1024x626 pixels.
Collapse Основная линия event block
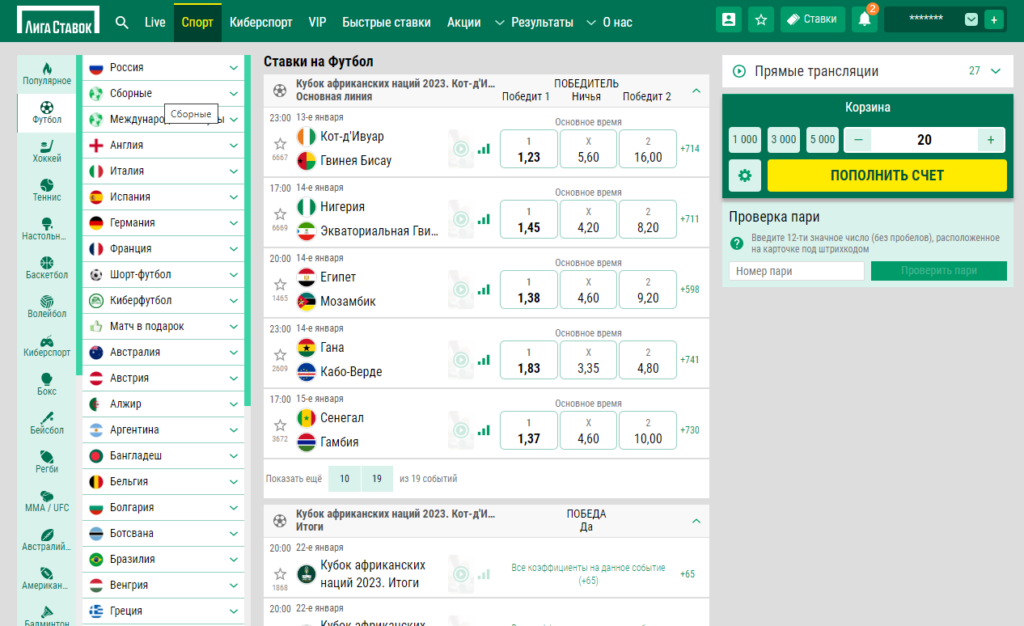tap(696, 91)
